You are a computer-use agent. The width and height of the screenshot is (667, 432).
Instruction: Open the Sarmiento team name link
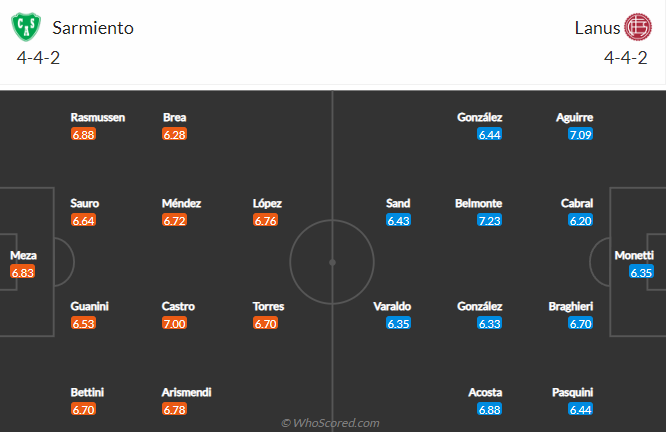point(93,28)
